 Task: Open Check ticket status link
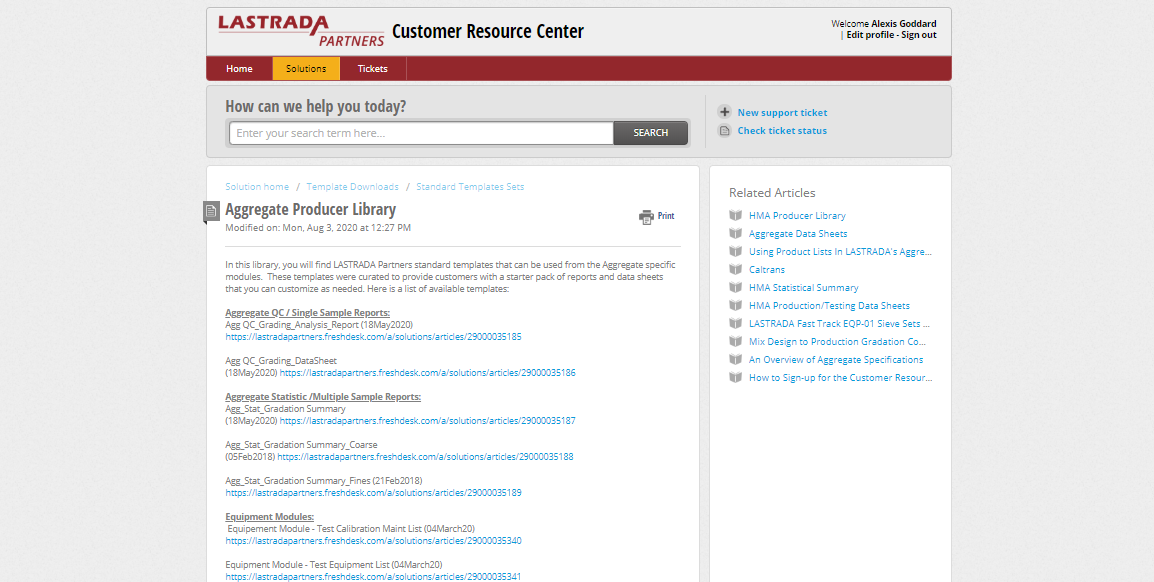(782, 131)
